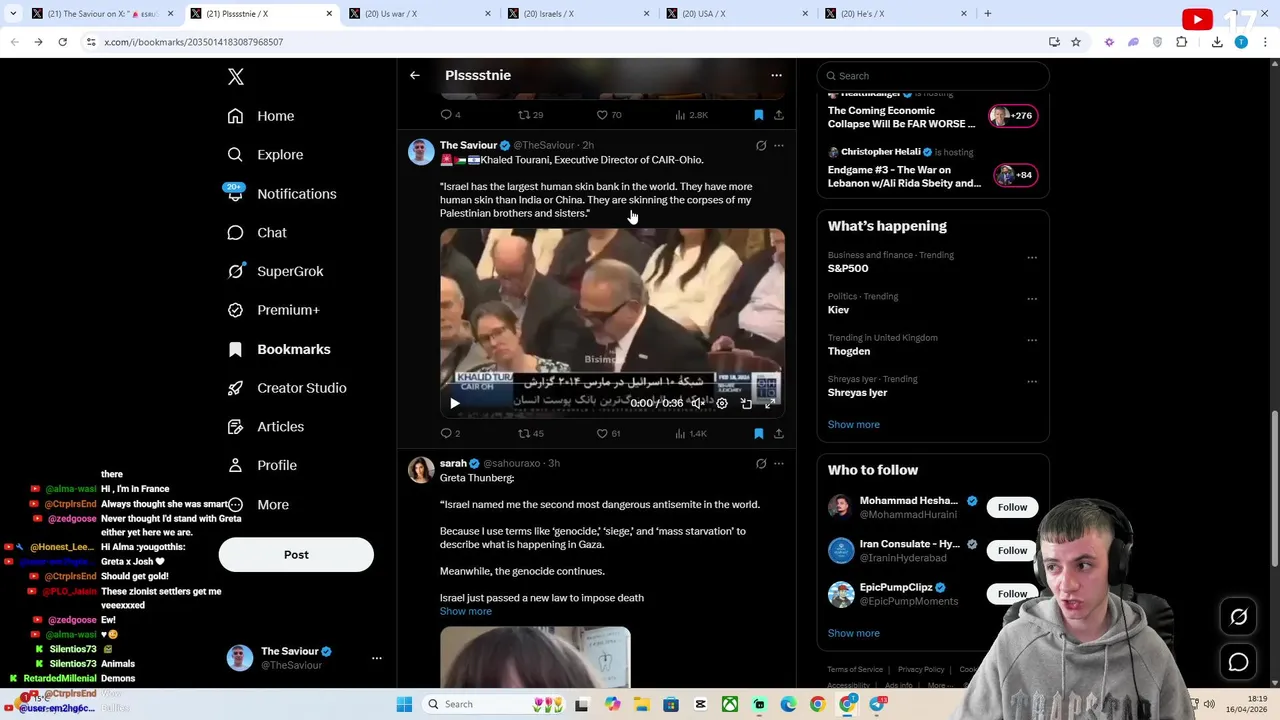
Task: Open Profile in sidebar
Action: click(262, 465)
